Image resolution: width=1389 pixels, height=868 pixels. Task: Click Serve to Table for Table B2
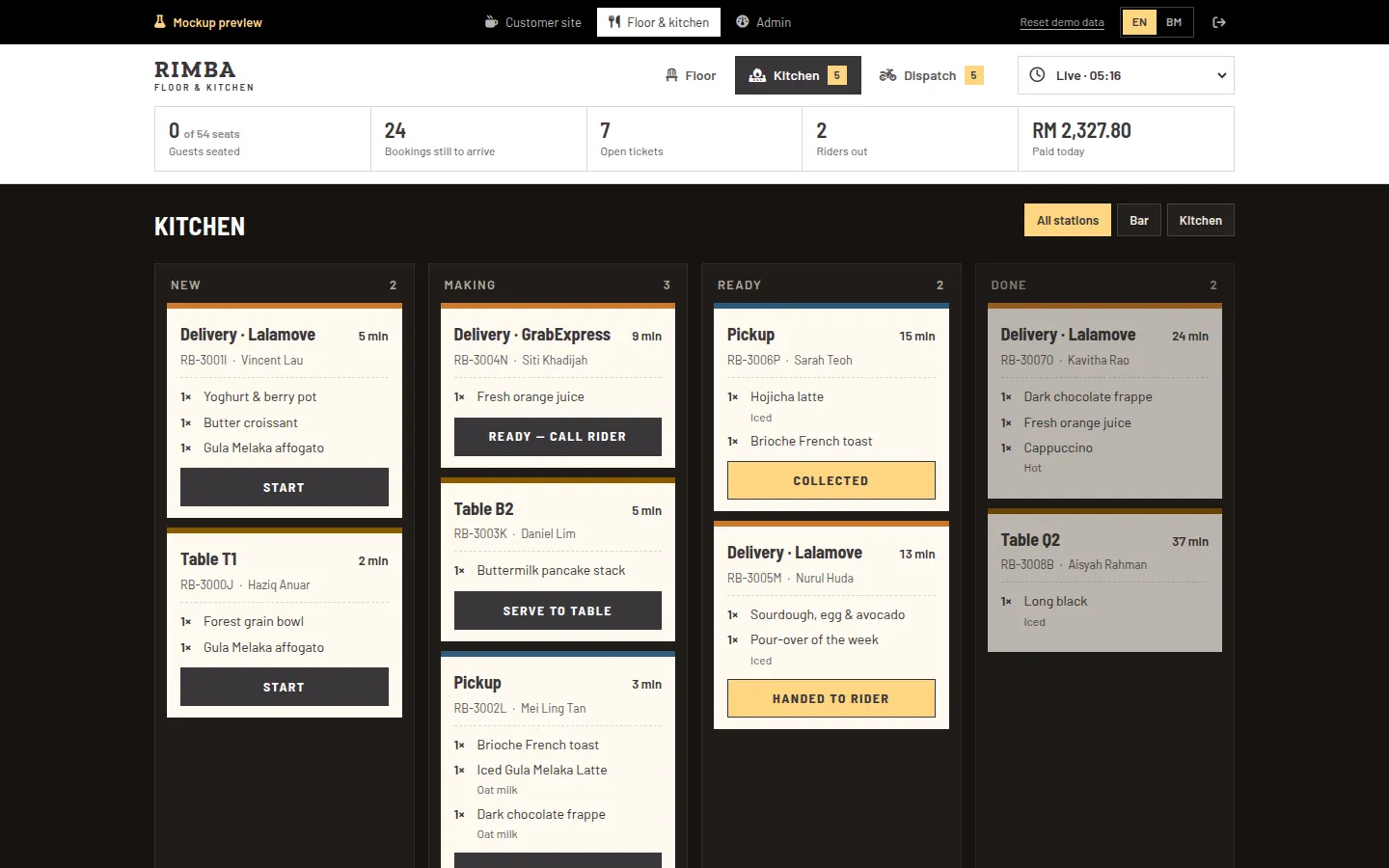[x=558, y=610]
